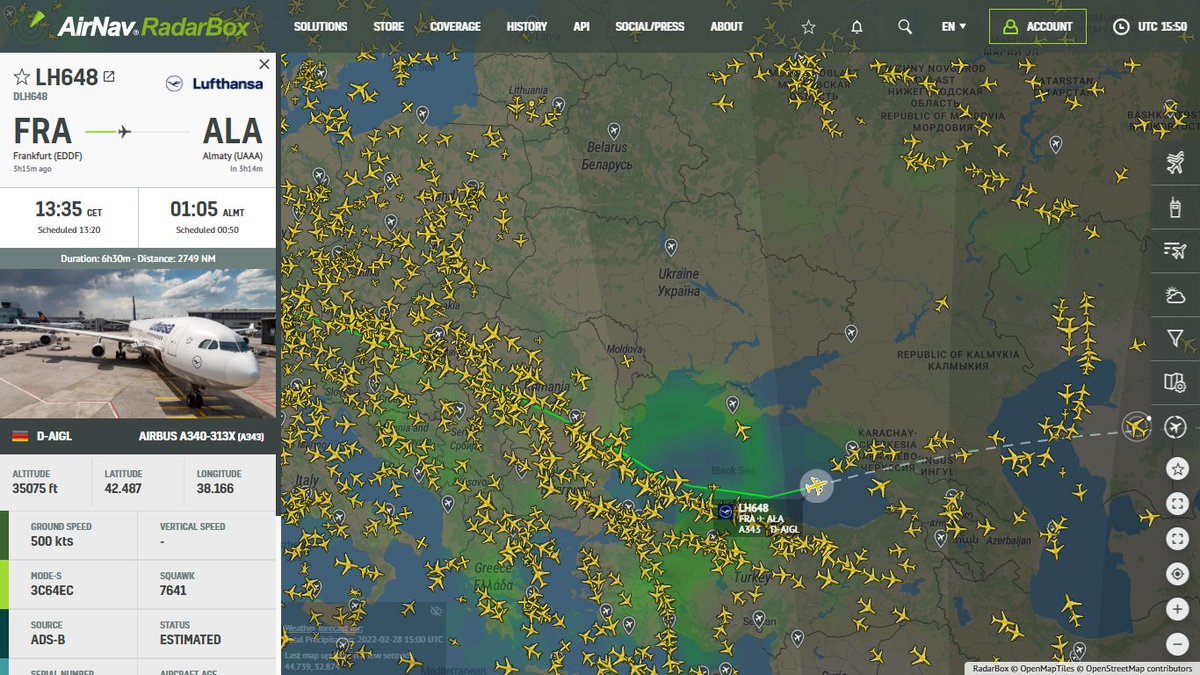This screenshot has height=675, width=1200.
Task: Click the ACCOUNT button
Action: (1037, 27)
